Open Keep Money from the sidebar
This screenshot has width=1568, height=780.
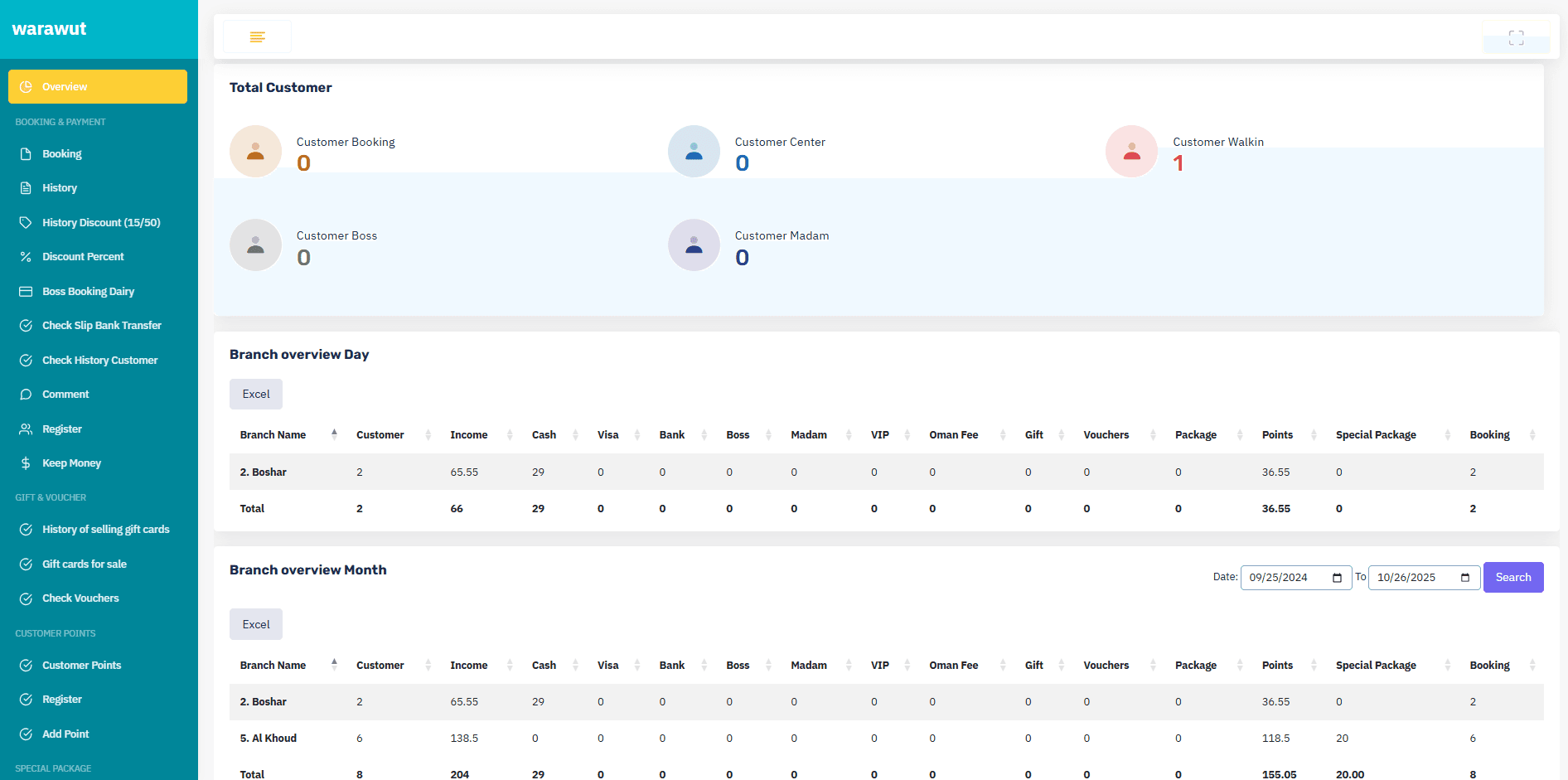(71, 463)
